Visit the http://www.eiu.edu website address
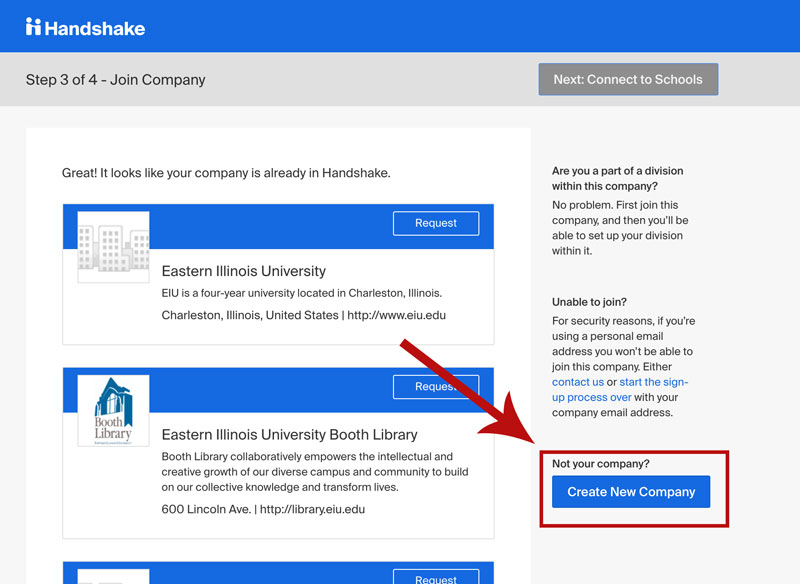This screenshot has height=584, width=800. (396, 315)
